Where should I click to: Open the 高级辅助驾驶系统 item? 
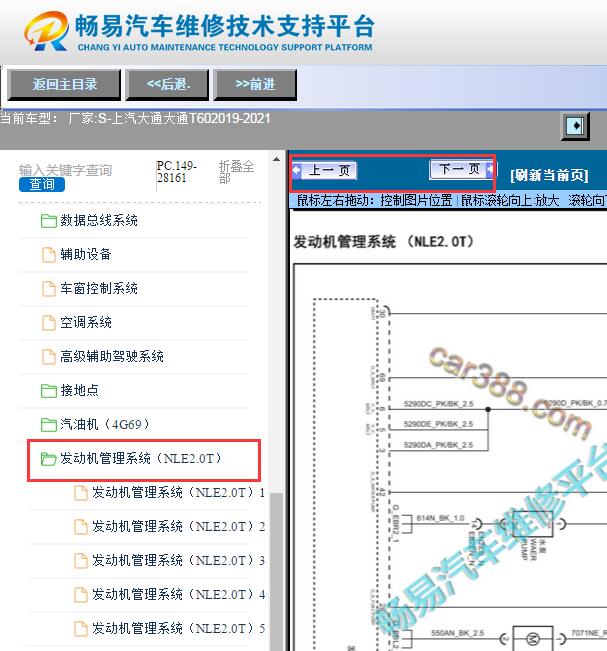pos(112,357)
